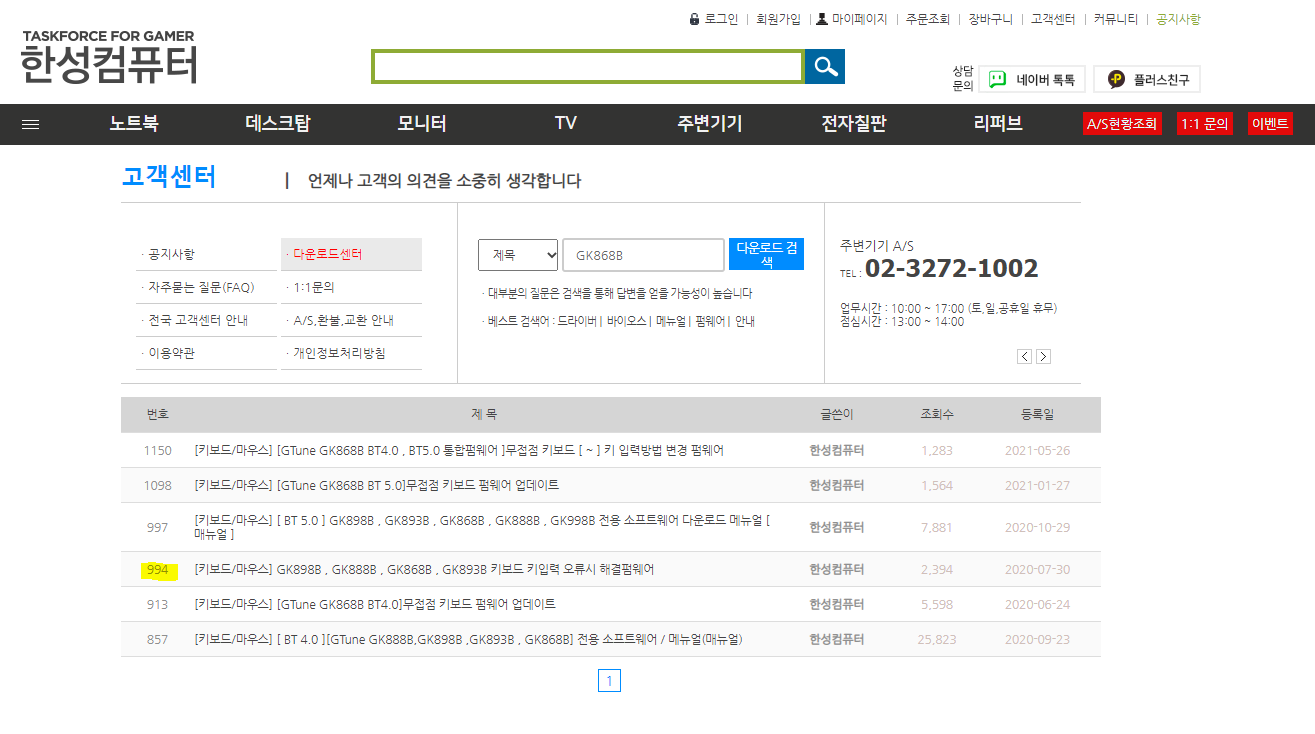This screenshot has height=734, width=1315.
Task: Open 마이페이지 with person icon
Action: pyautogui.click(x=852, y=19)
